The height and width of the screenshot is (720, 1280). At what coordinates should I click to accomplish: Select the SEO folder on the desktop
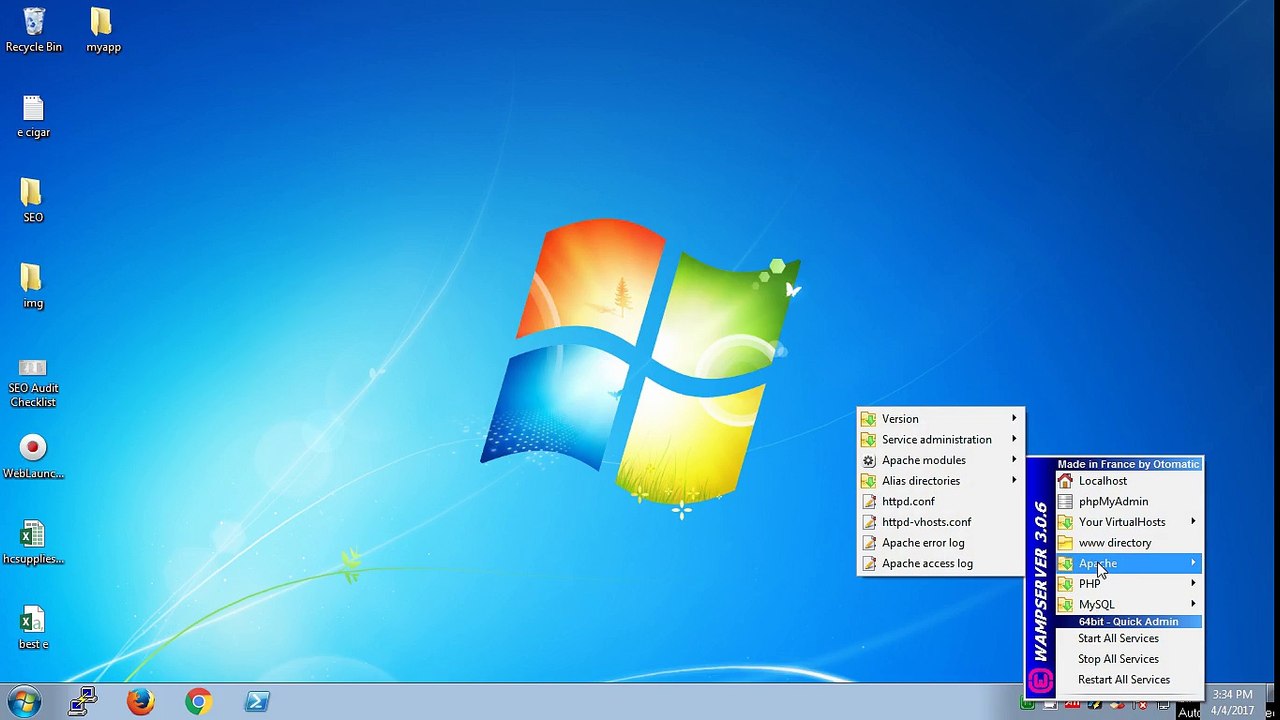[x=32, y=201]
